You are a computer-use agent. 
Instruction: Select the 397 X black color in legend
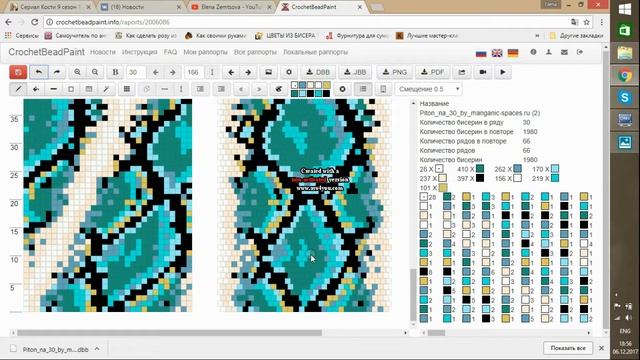pyautogui.click(x=480, y=178)
